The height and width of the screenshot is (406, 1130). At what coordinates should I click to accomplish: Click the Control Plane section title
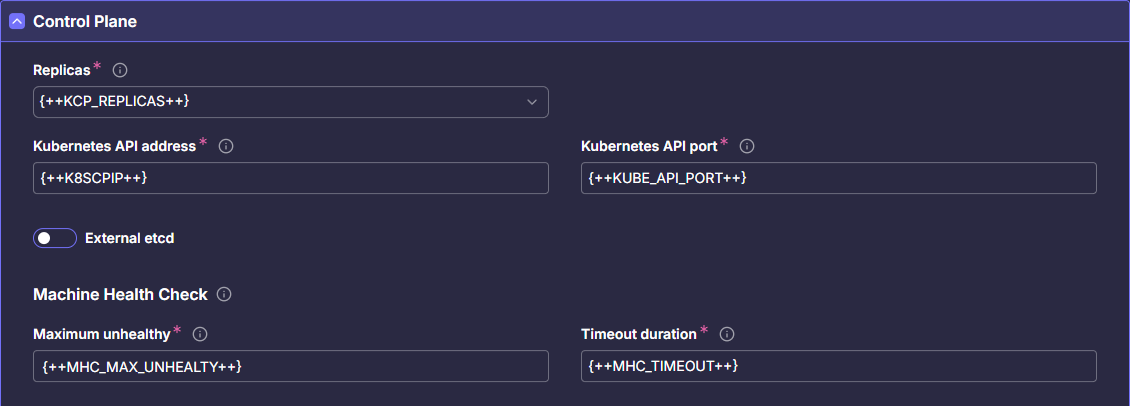point(85,21)
